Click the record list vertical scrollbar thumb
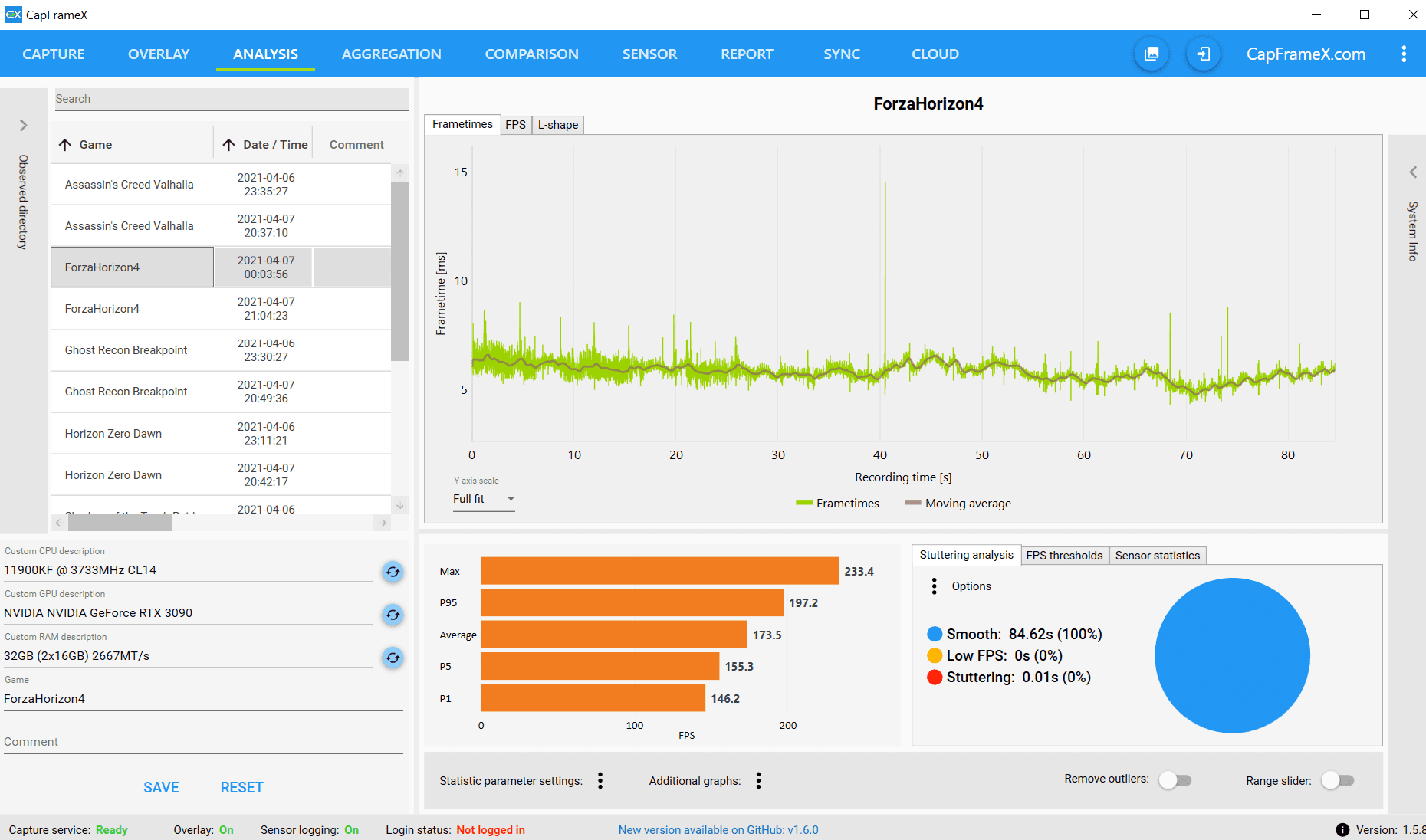 pos(399,271)
